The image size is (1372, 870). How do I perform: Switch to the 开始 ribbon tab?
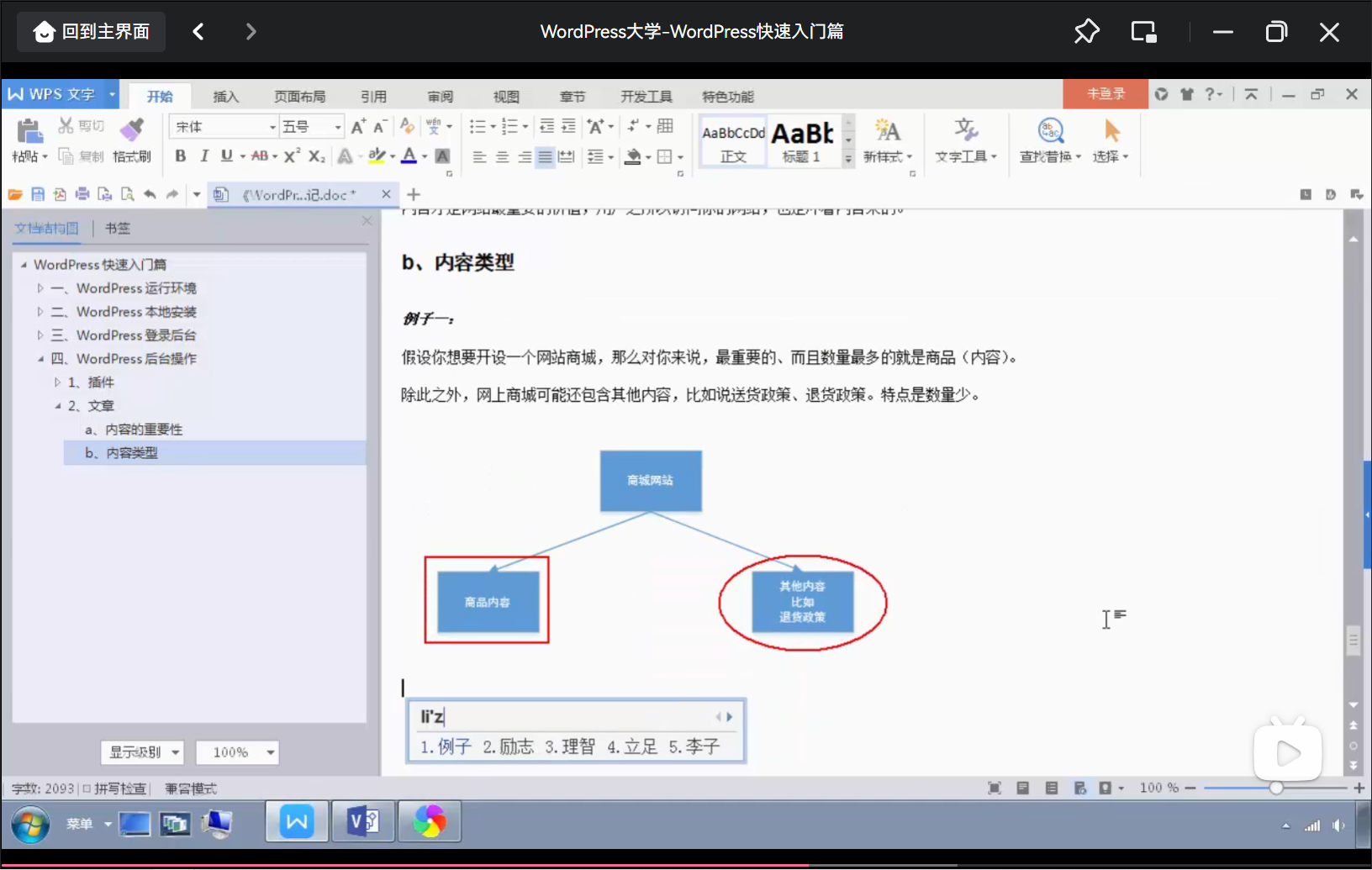[160, 96]
